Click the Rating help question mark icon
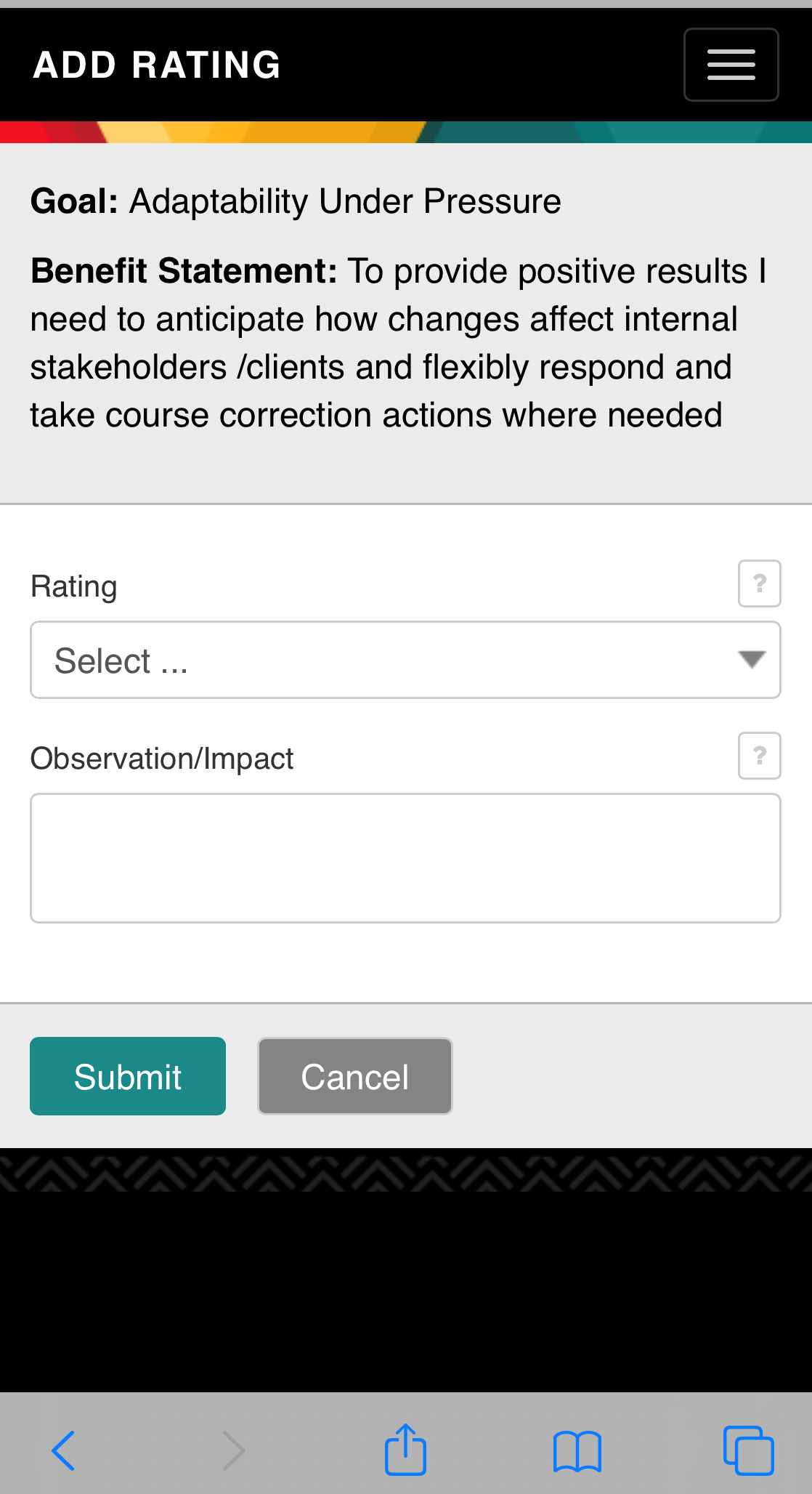The height and width of the screenshot is (1494, 812). 759,583
